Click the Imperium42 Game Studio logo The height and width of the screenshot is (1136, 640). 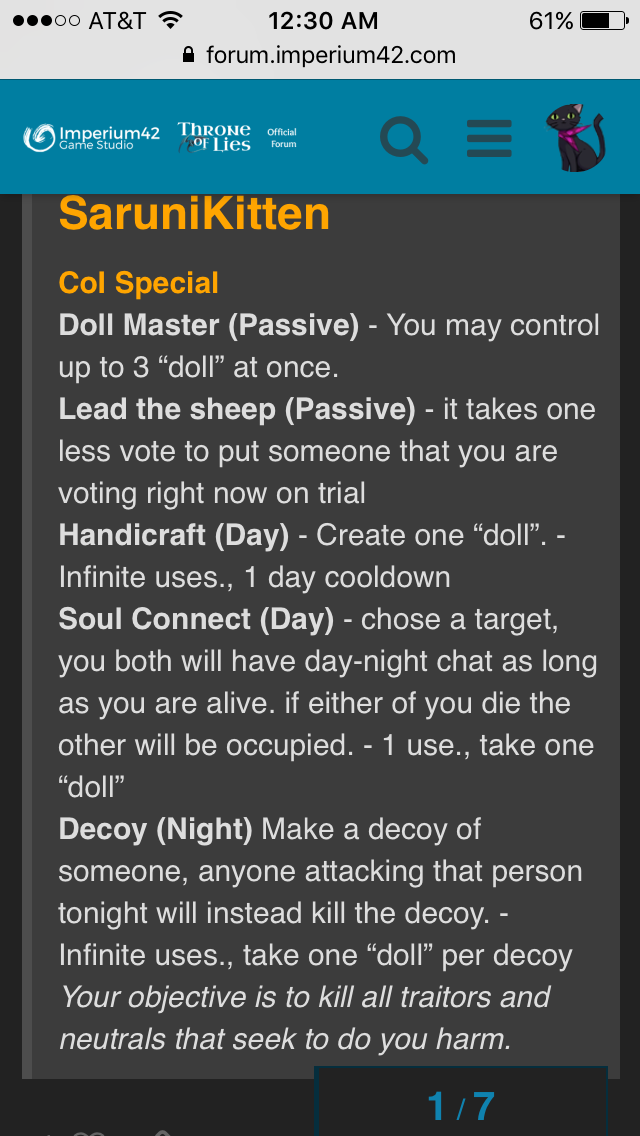tap(91, 138)
